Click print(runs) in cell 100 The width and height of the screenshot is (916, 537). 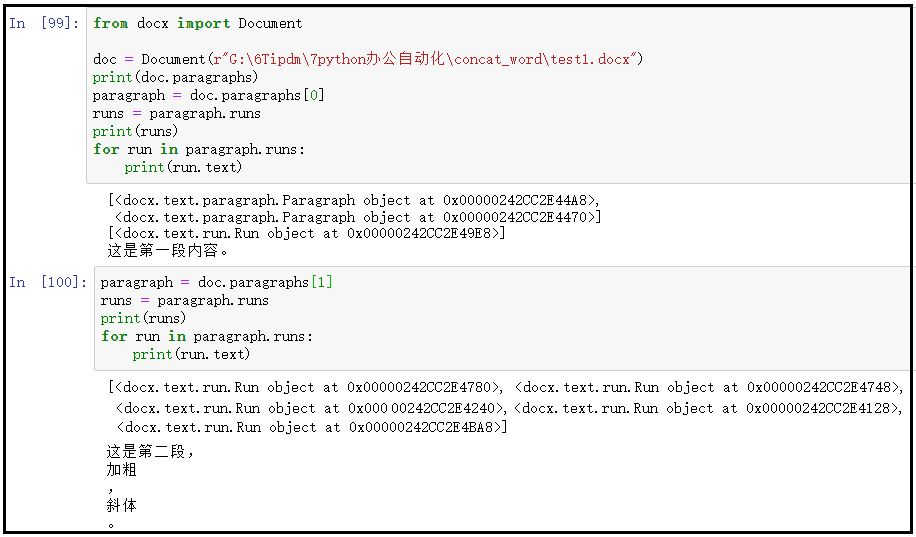click(x=143, y=318)
